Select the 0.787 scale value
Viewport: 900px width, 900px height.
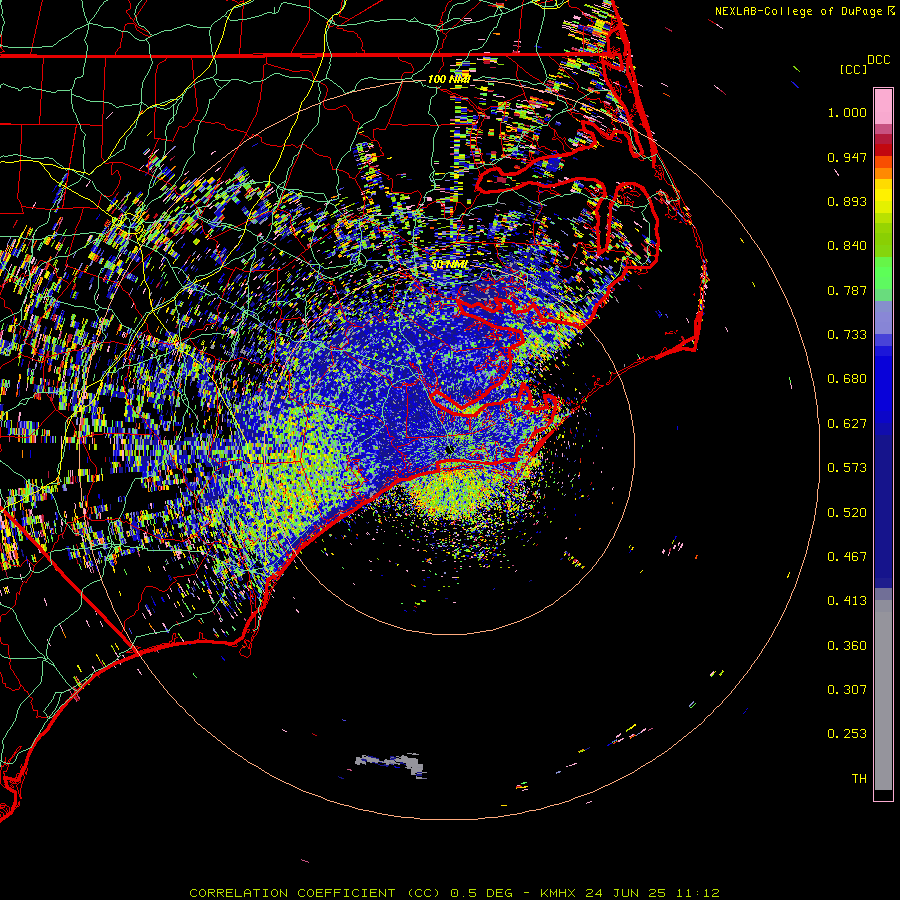pos(847,290)
